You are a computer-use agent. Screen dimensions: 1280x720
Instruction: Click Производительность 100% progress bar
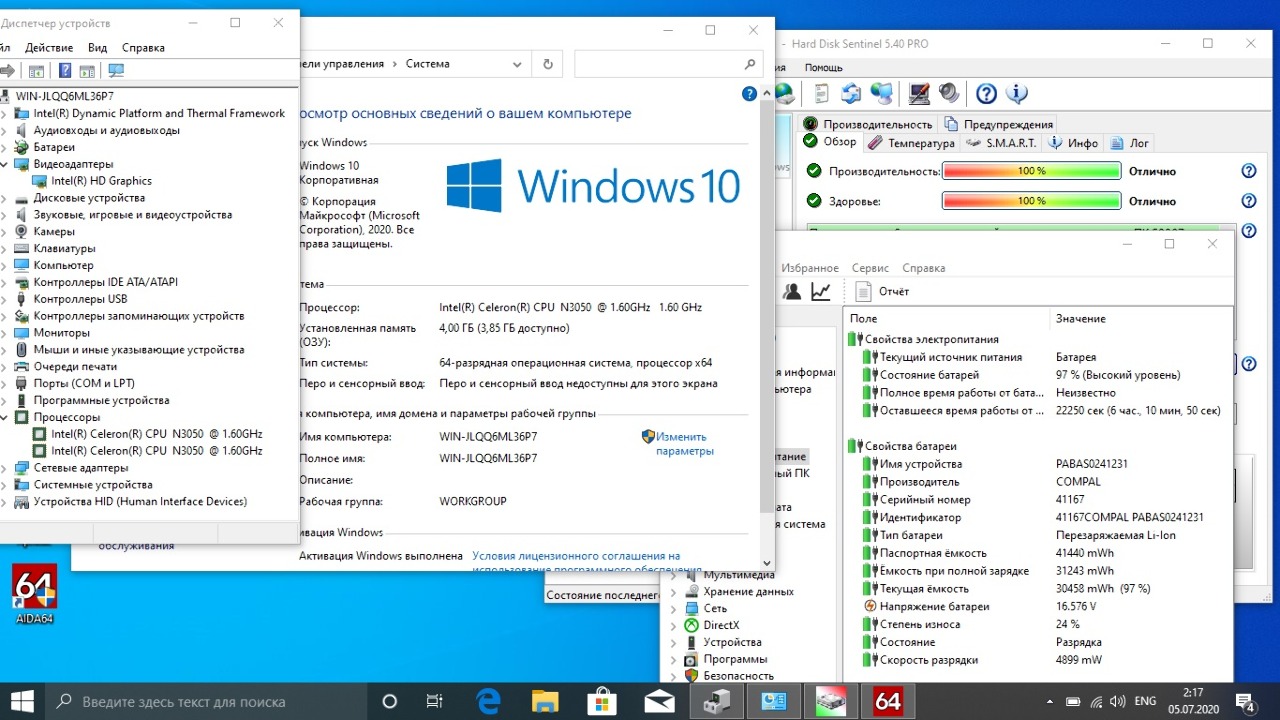1031,171
